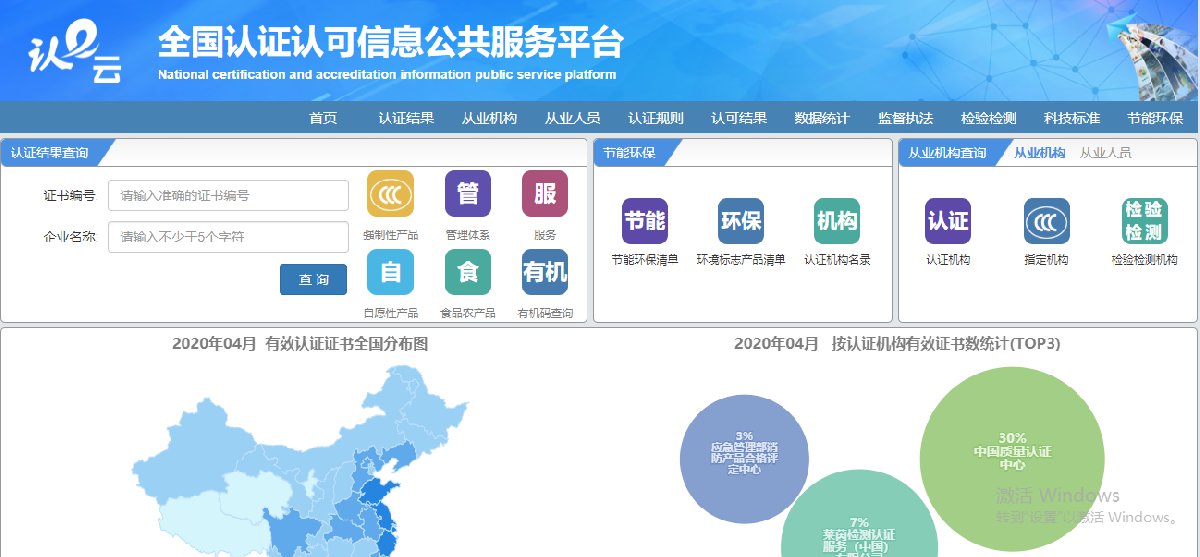Click the purple 管理体系 icon
Viewport: 1200px width, 557px height.
pos(467,194)
